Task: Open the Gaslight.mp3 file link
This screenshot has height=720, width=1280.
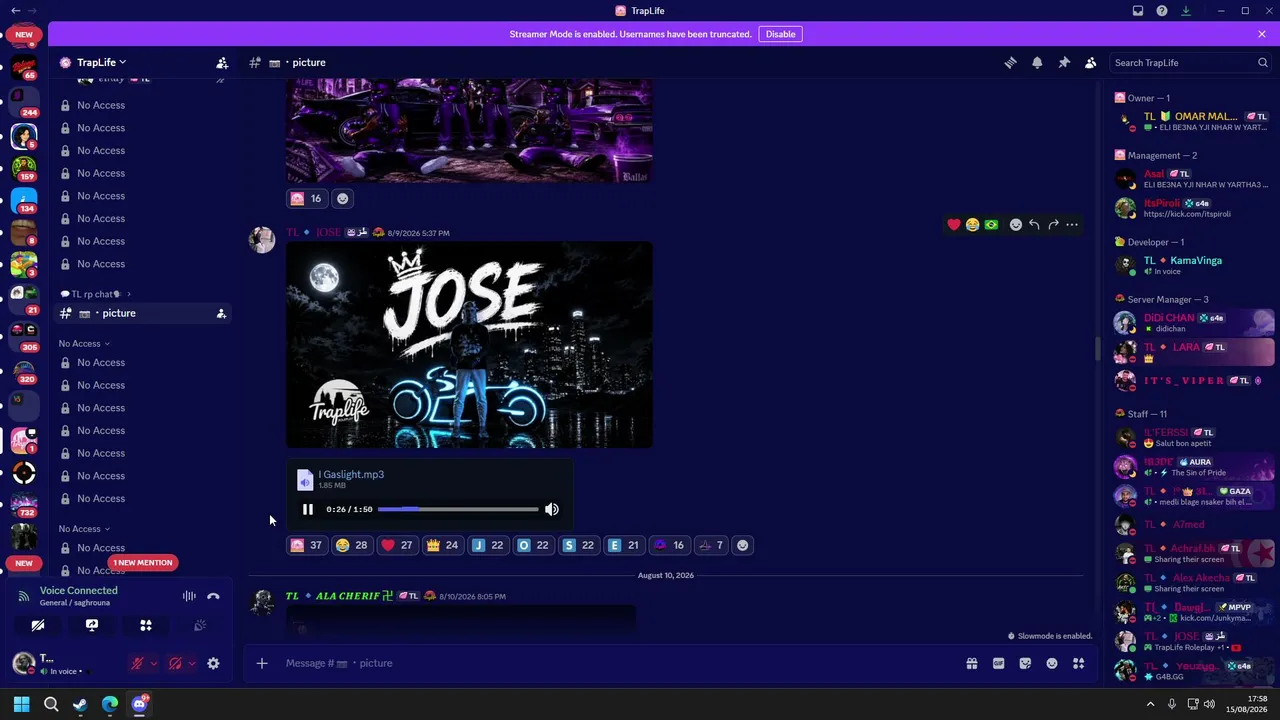Action: coord(351,474)
